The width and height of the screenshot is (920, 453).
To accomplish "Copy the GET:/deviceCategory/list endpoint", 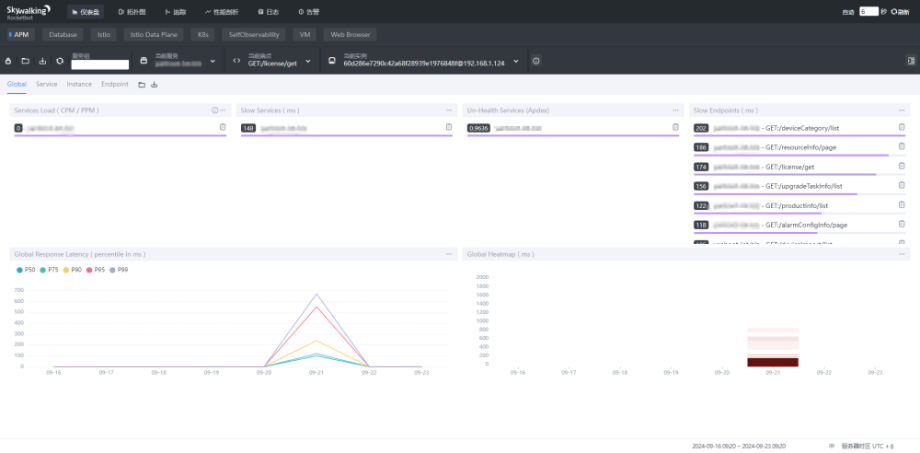I will [x=902, y=127].
